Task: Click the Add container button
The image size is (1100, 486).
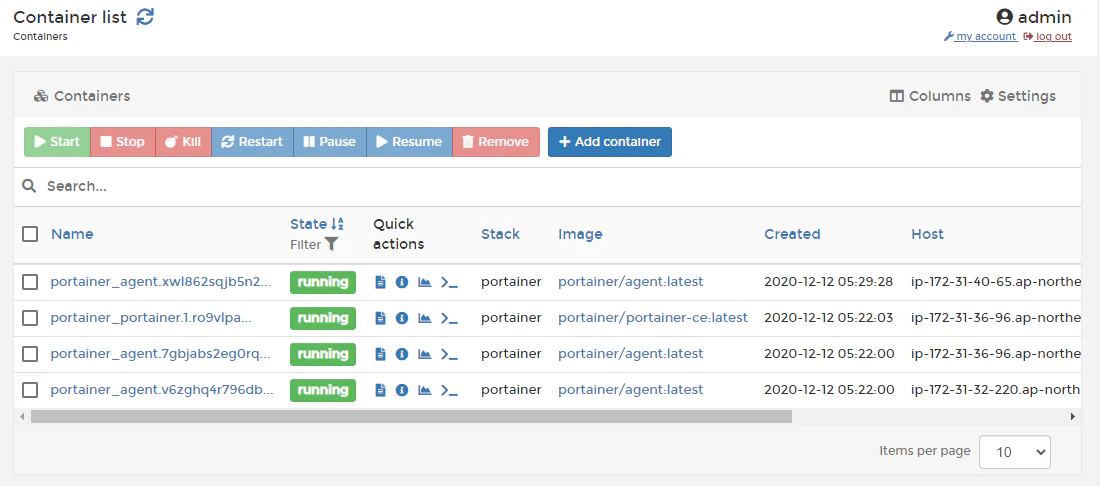Action: click(x=610, y=142)
